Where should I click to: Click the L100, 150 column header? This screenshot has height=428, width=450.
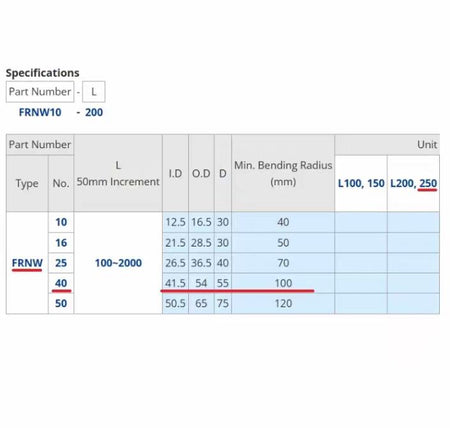coord(361,183)
